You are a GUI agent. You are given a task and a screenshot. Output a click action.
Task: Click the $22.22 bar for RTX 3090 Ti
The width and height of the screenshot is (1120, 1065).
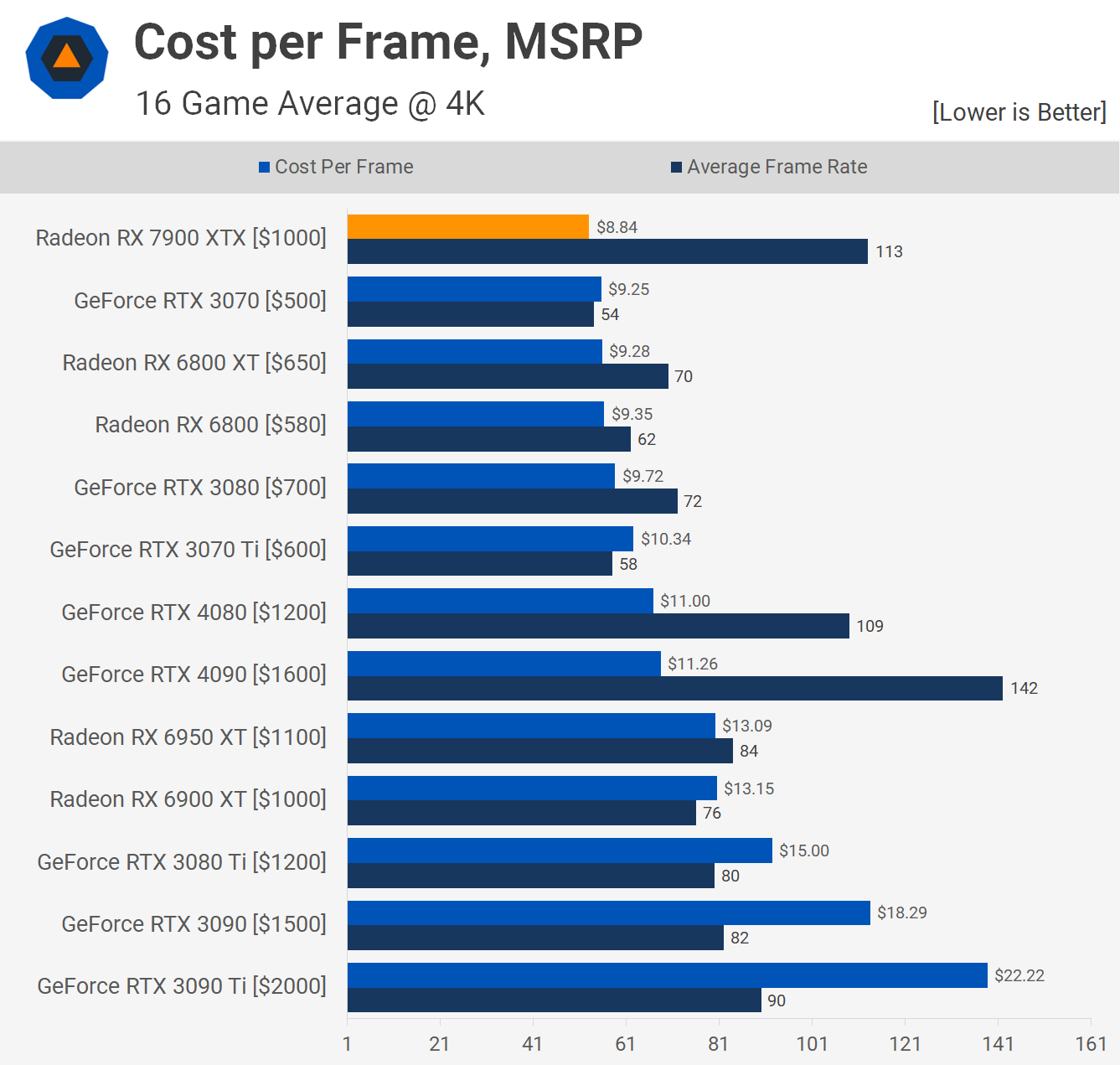[x=667, y=975]
